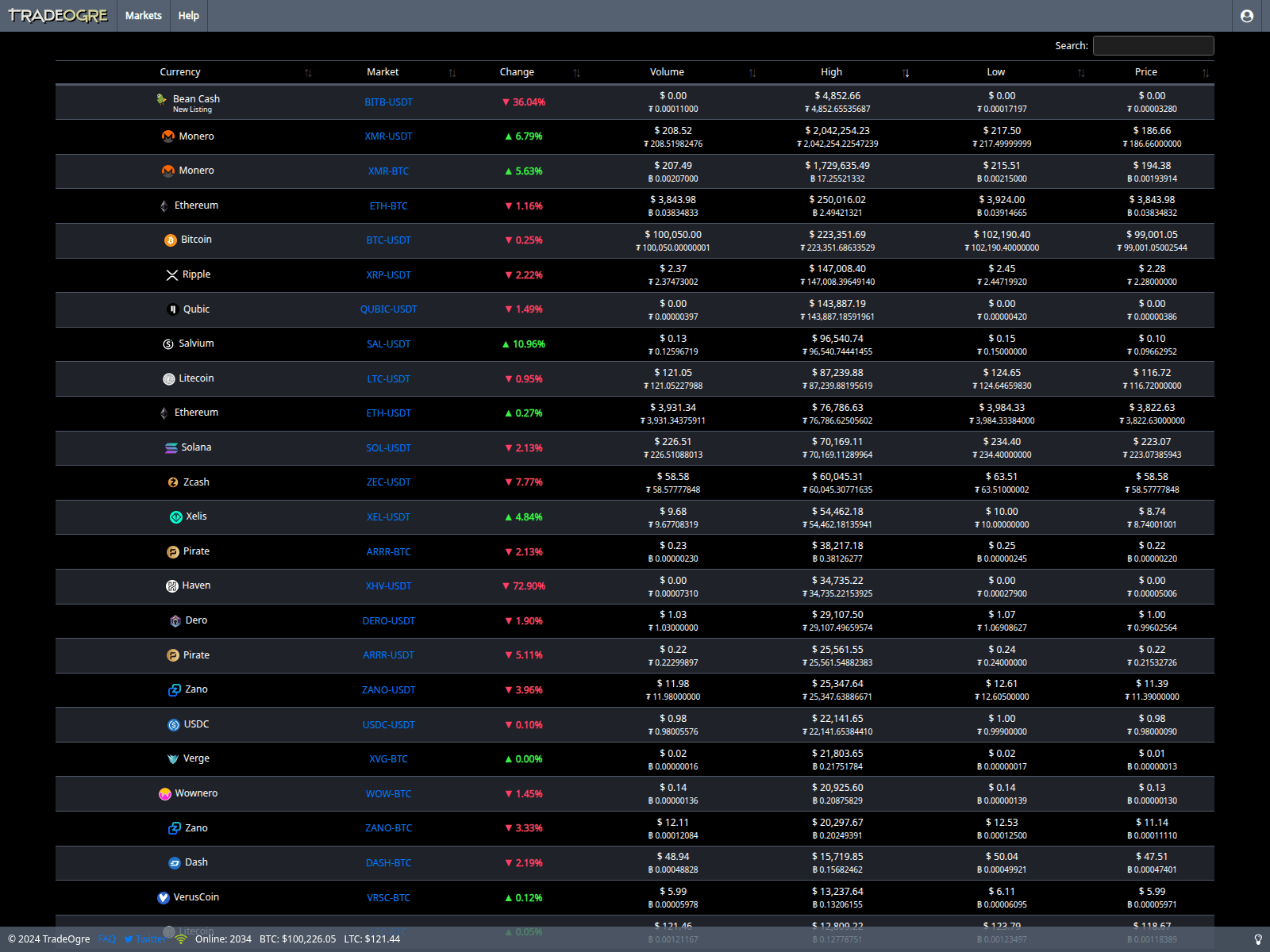
Task: Sort table by Volume column
Action: tap(667, 72)
